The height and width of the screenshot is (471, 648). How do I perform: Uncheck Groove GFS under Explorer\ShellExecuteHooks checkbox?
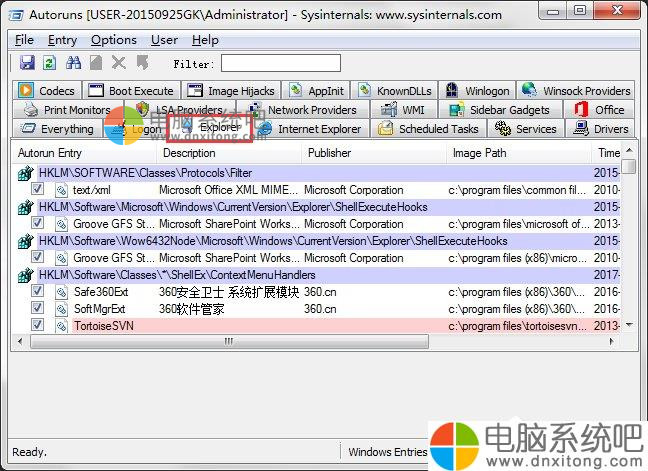[x=38, y=223]
